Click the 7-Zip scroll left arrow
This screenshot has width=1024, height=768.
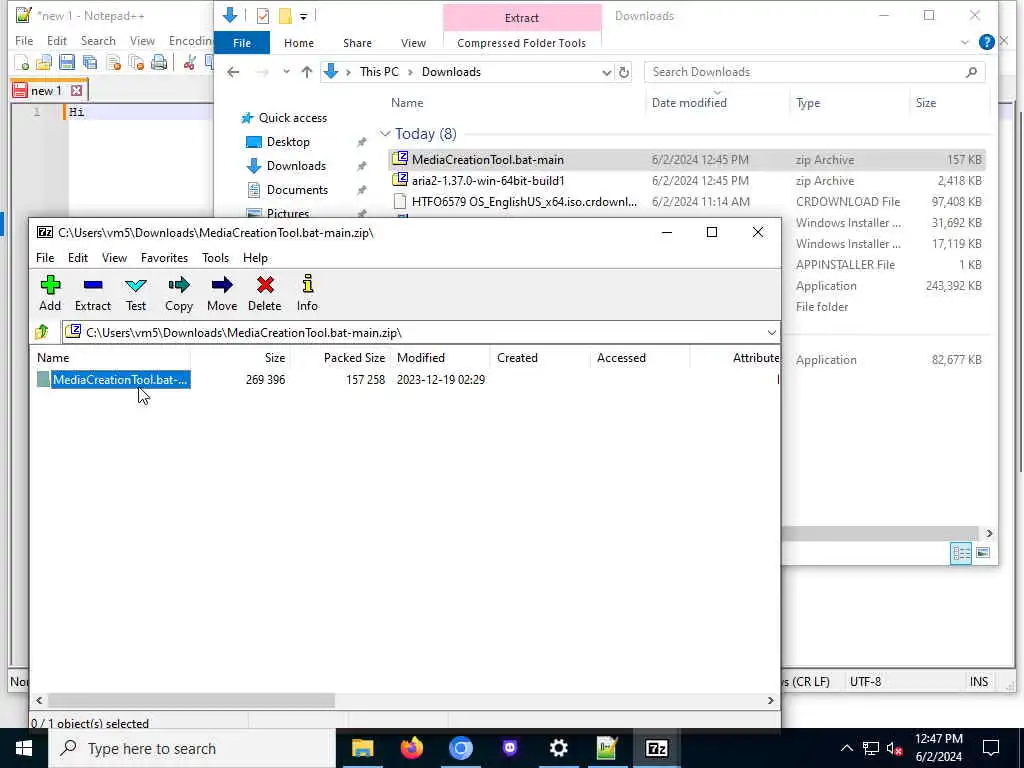[39, 700]
